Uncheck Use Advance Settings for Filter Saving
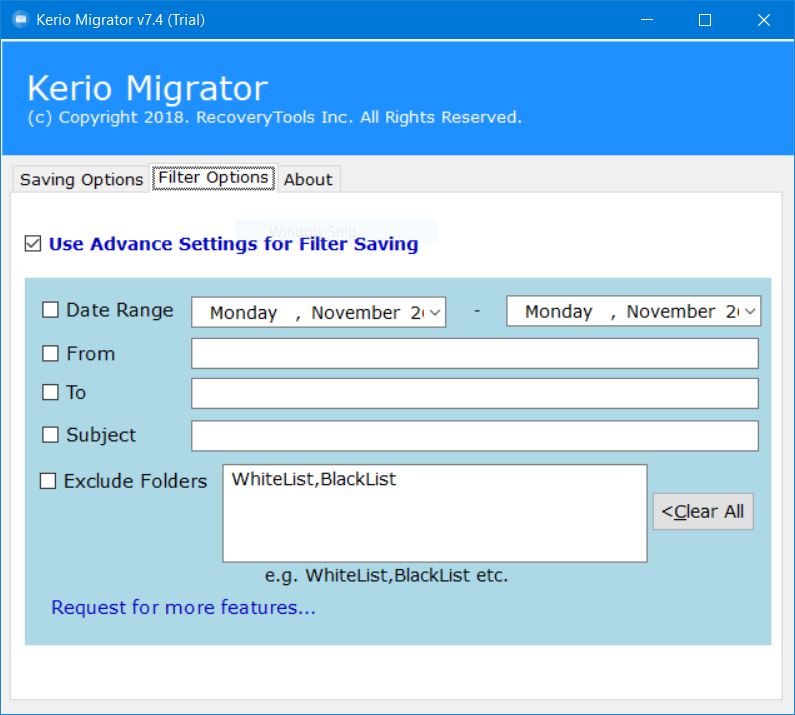This screenshot has height=715, width=795. (x=33, y=243)
